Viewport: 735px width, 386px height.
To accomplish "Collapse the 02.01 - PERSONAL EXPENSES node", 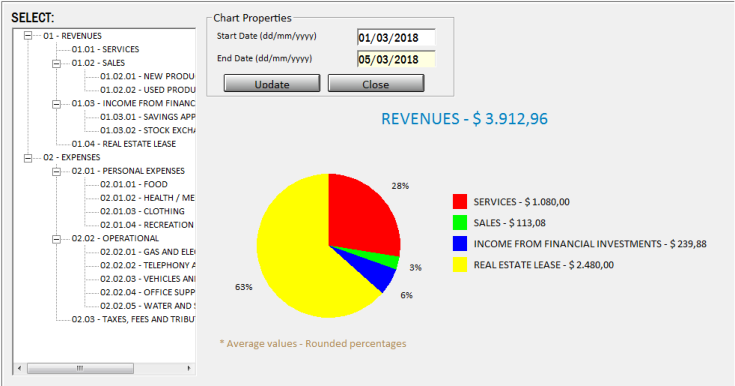I will tap(56, 171).
